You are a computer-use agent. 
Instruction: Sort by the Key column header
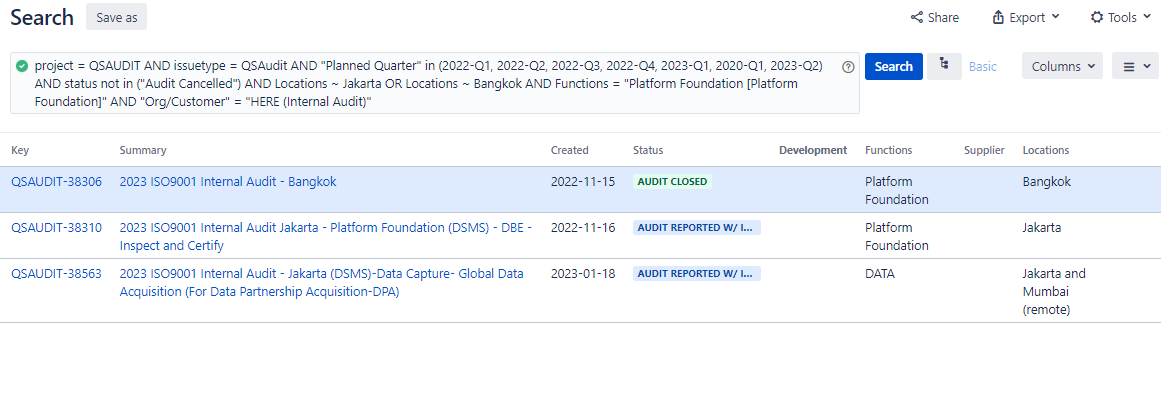pyautogui.click(x=19, y=150)
